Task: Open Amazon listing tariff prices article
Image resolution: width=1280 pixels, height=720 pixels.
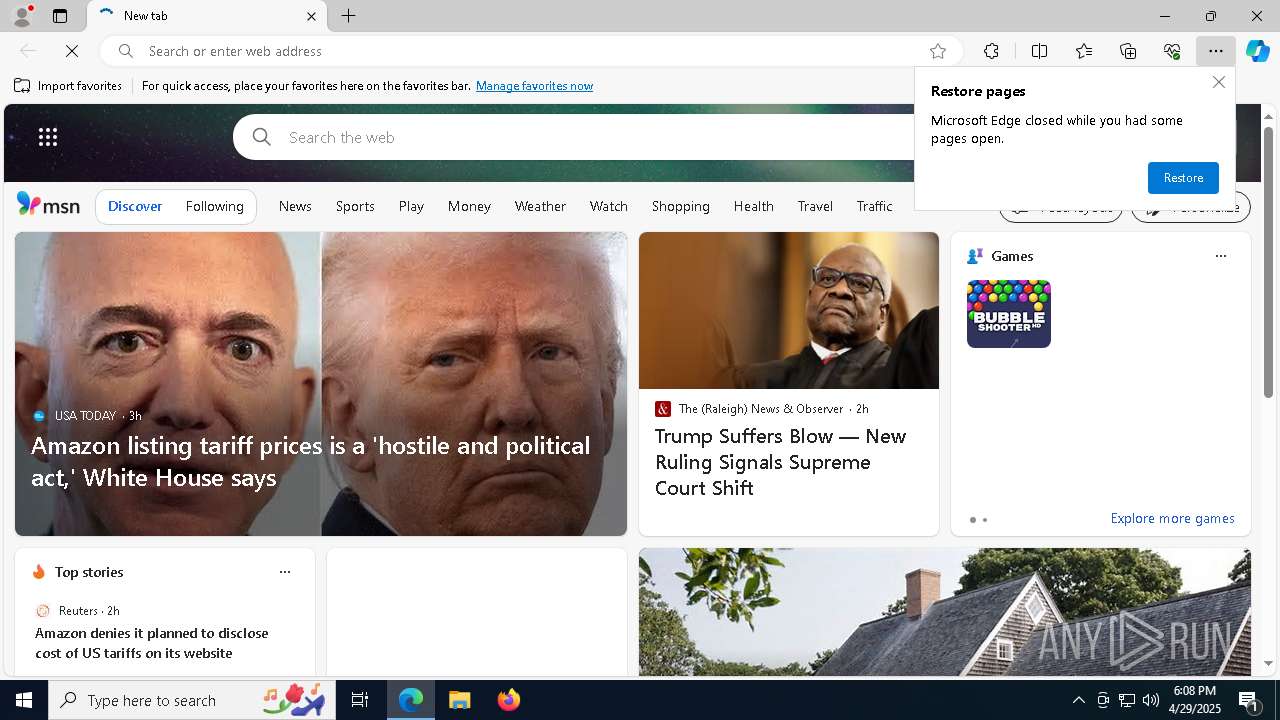Action: click(310, 461)
